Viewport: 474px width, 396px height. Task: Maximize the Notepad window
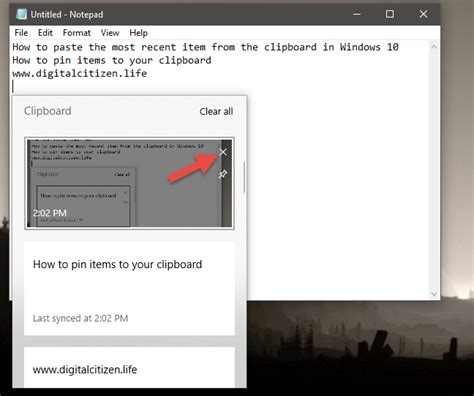pyautogui.click(x=390, y=14)
